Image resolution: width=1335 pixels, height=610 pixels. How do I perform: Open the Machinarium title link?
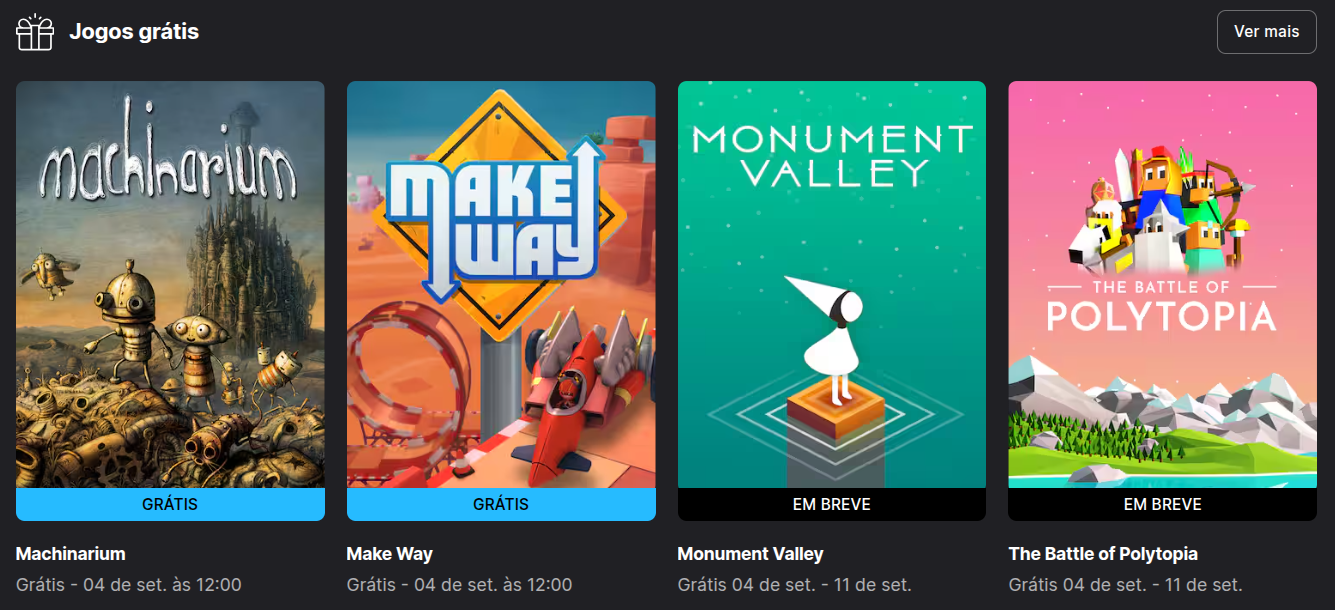(x=71, y=554)
